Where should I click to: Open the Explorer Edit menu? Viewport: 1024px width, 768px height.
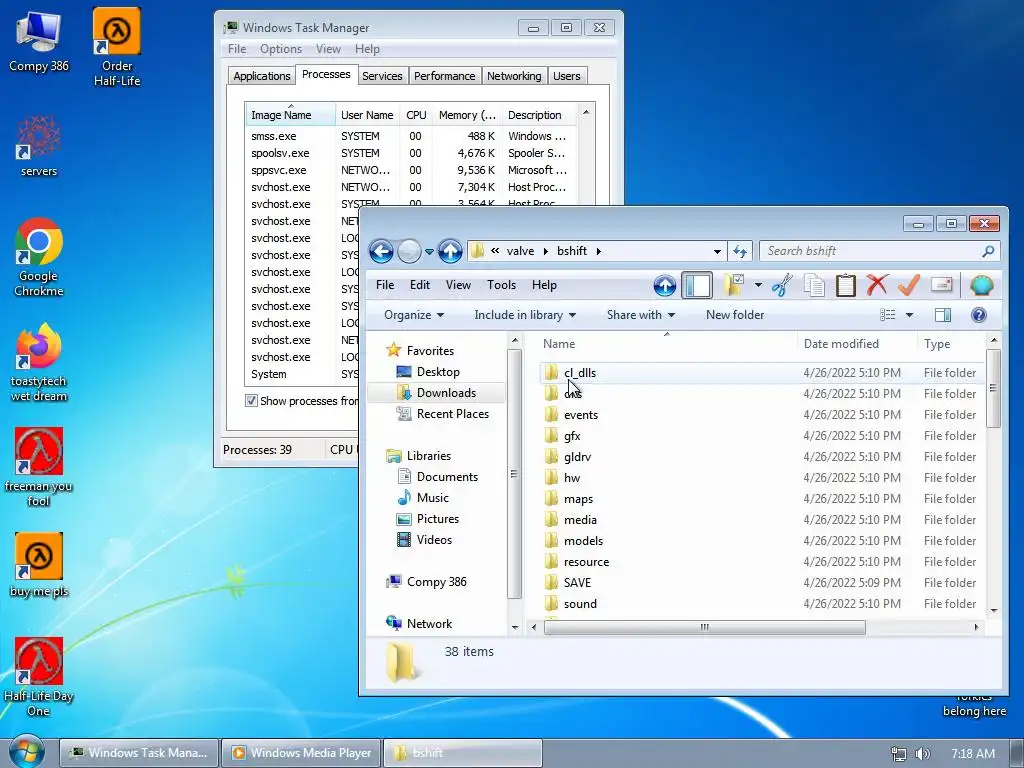click(419, 285)
